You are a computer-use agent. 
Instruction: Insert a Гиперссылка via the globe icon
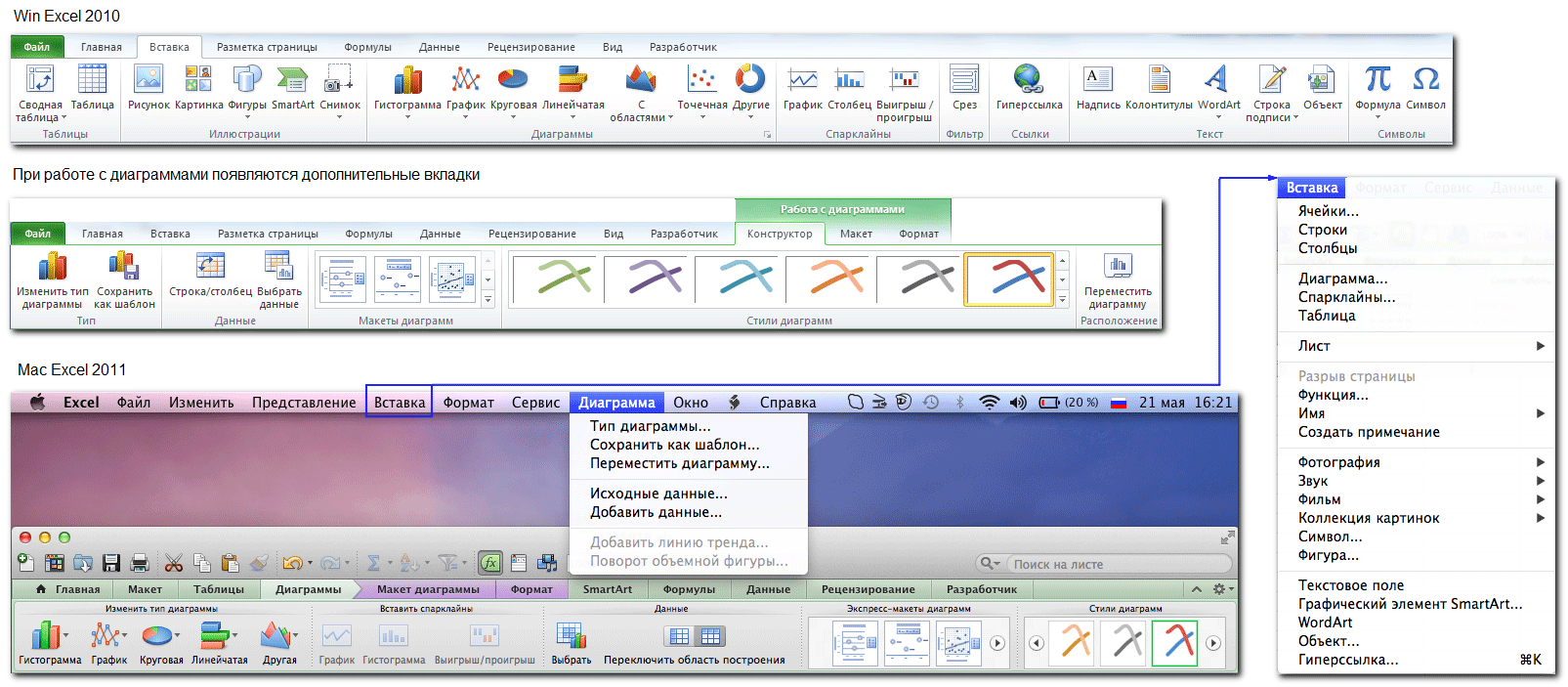1028,79
